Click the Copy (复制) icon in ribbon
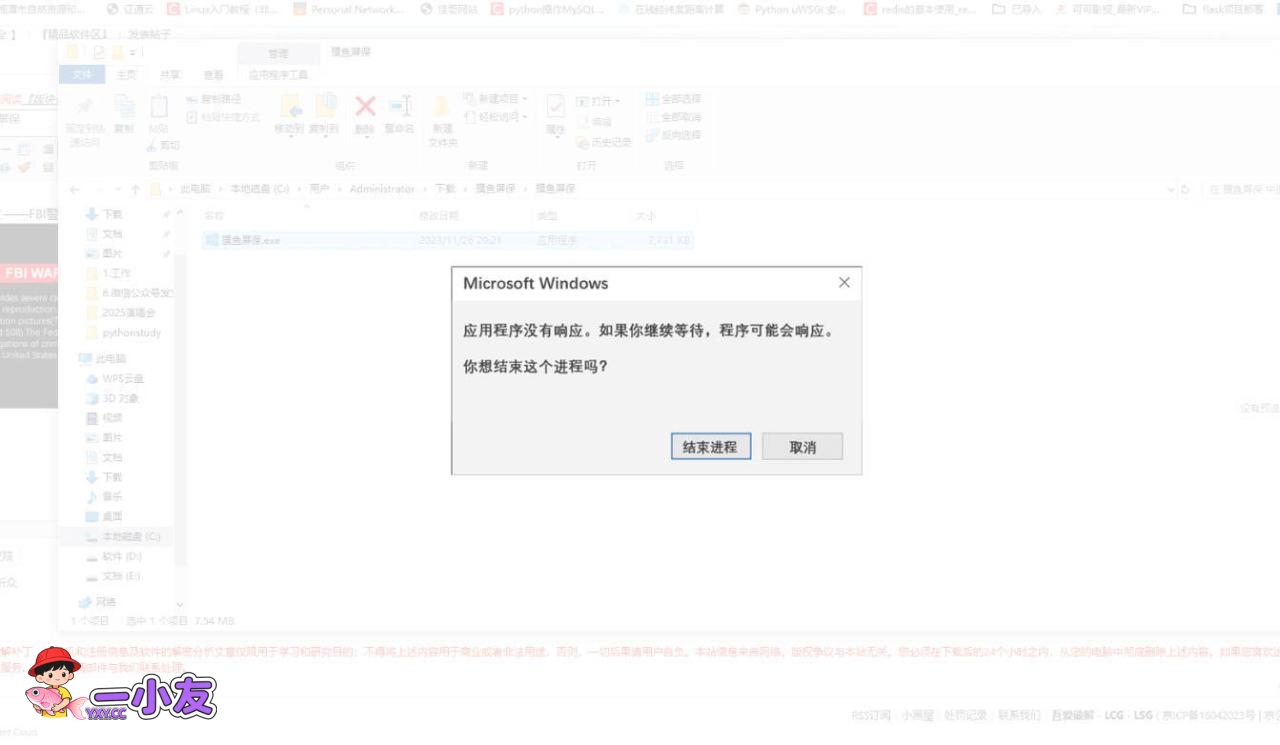Image resolution: width=1280 pixels, height=745 pixels. [x=124, y=108]
